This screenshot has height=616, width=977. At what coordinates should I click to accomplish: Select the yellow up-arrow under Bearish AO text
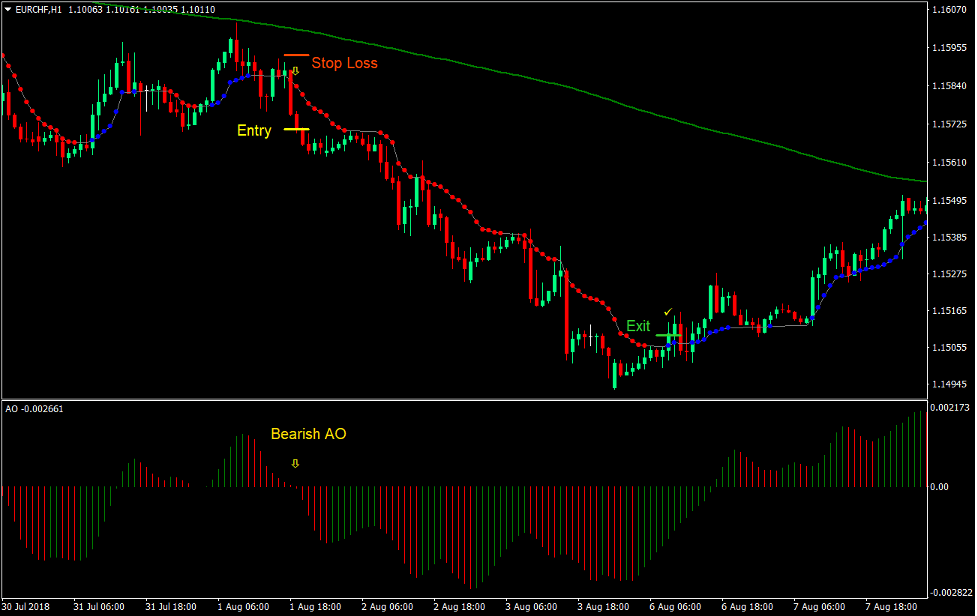click(x=296, y=463)
